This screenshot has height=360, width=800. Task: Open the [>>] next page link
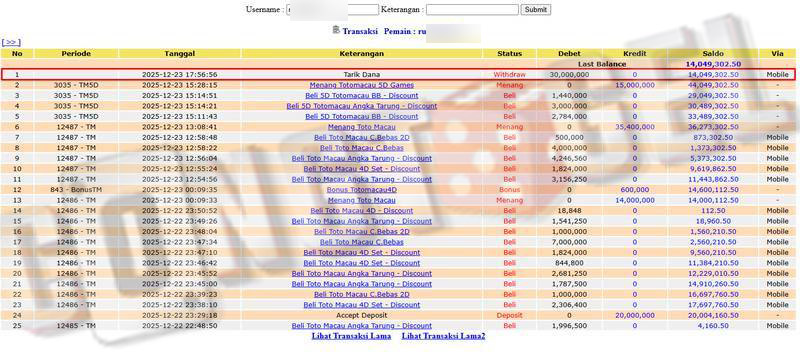(11, 42)
